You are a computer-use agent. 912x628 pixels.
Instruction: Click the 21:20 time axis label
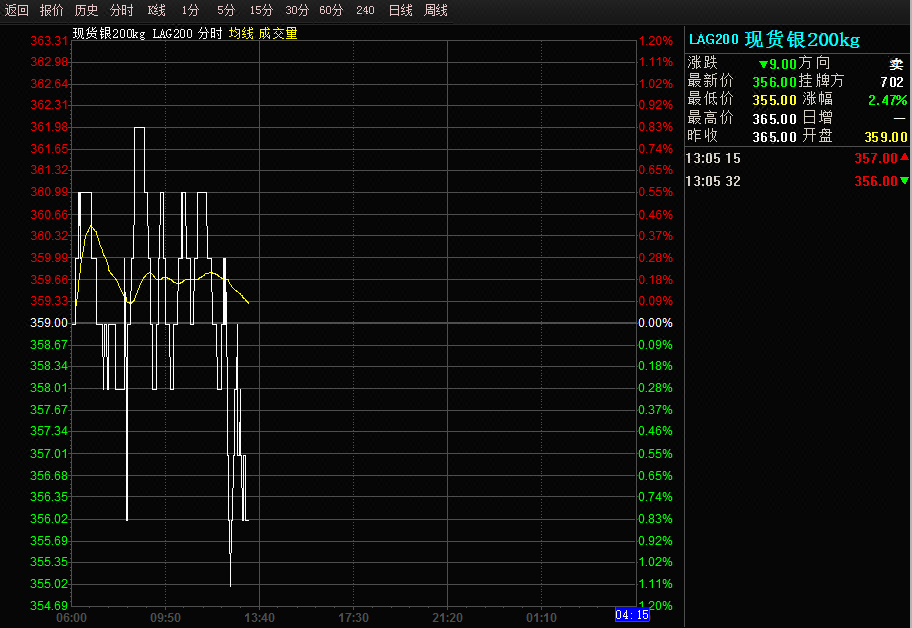pos(447,618)
